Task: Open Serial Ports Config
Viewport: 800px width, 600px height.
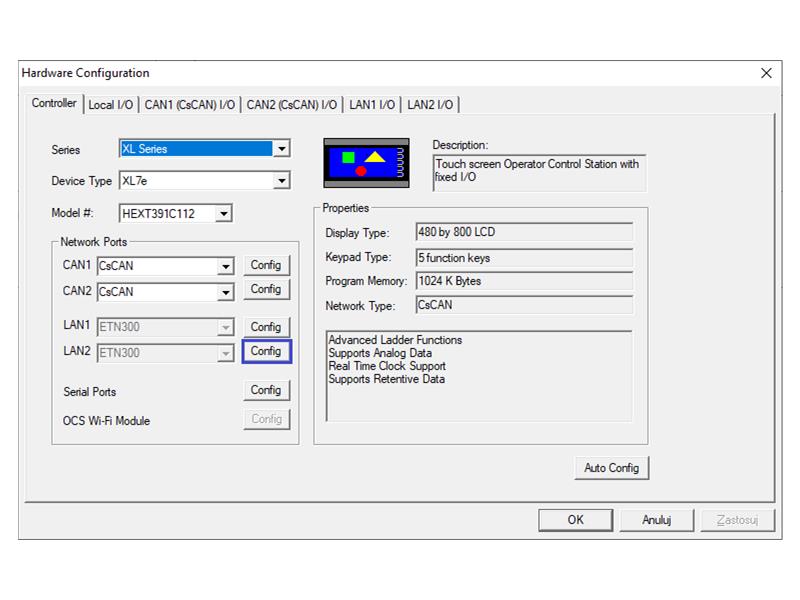Action: point(266,390)
